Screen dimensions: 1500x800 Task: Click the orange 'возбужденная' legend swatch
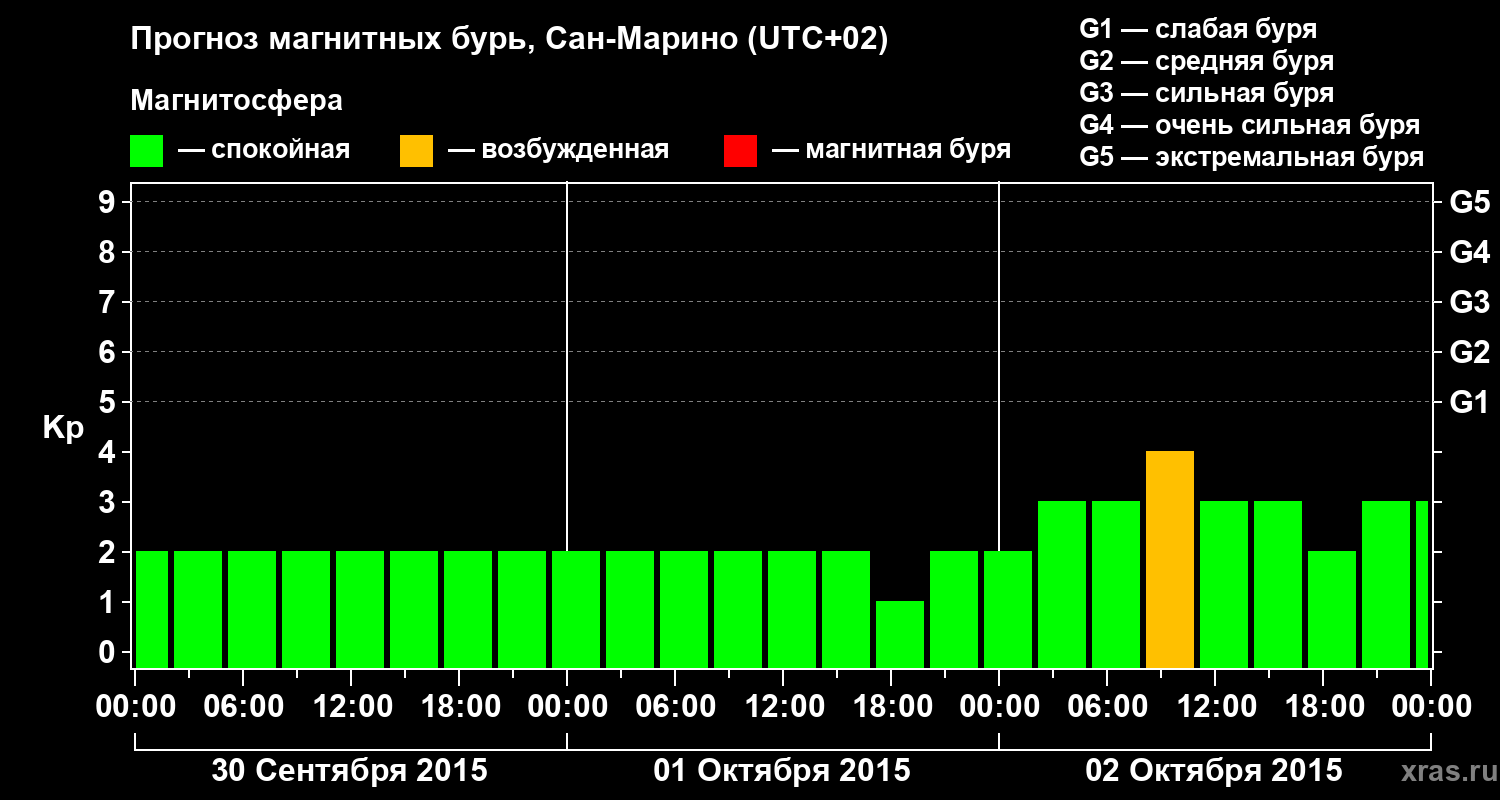coord(416,151)
